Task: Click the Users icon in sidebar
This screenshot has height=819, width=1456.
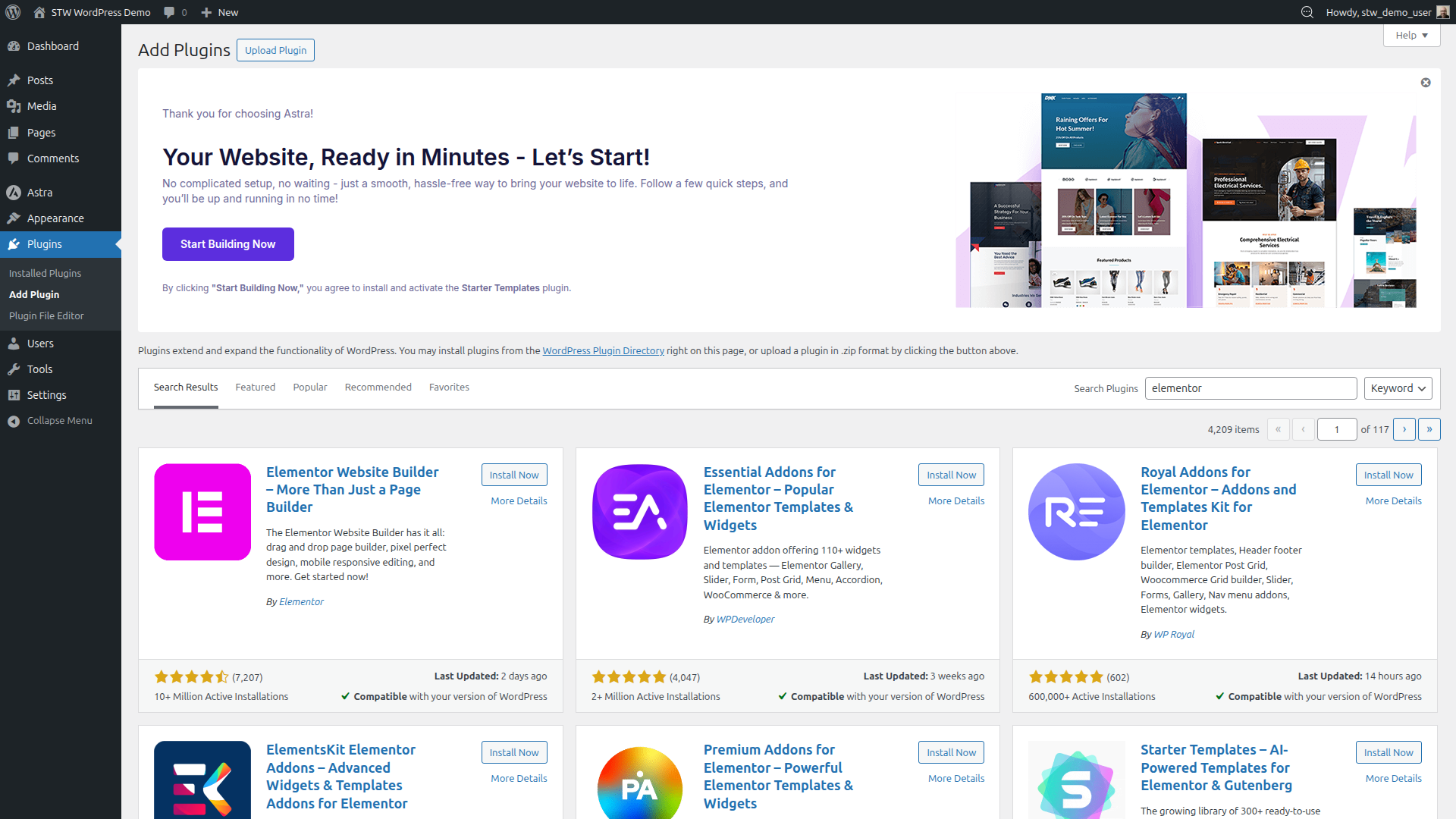Action: 14,344
